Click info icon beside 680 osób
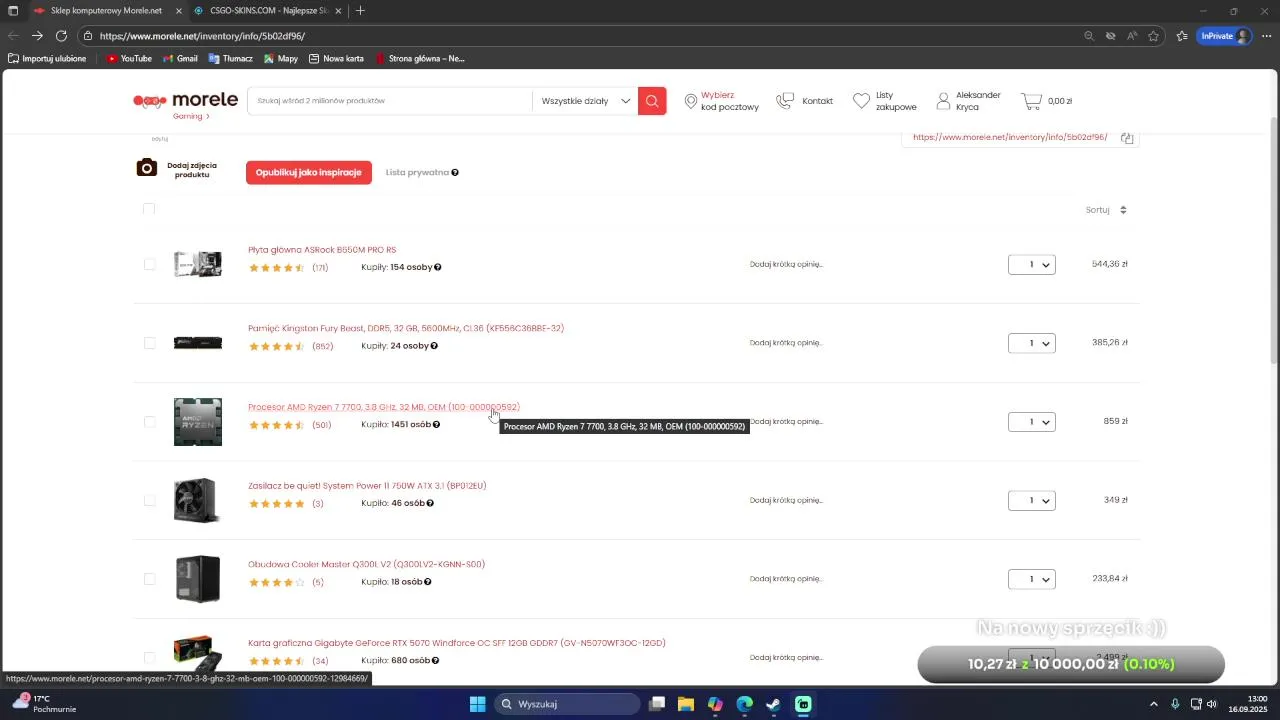 [x=435, y=660]
